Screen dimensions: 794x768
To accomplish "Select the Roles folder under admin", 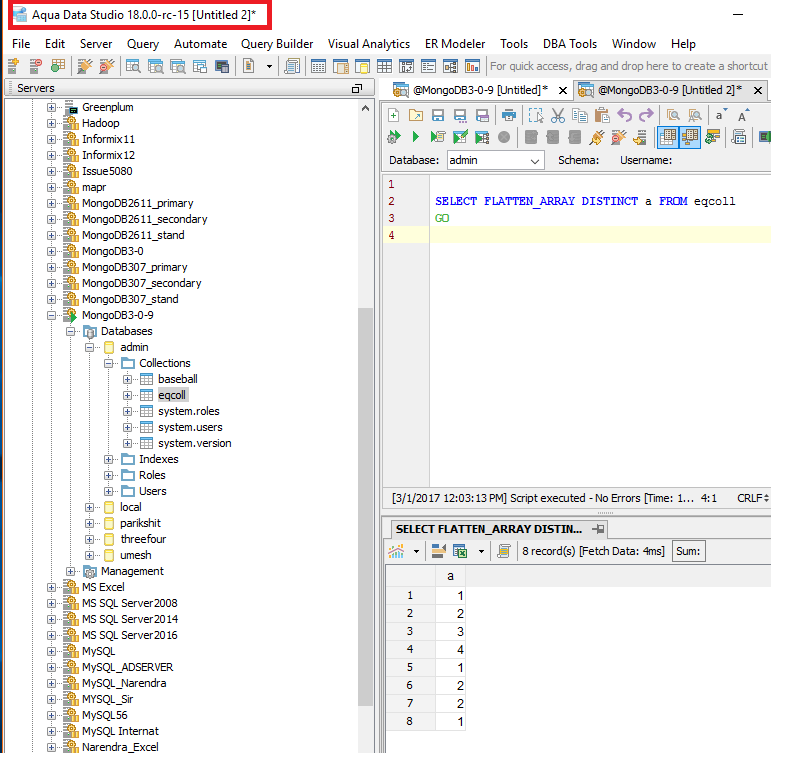I will coord(152,475).
